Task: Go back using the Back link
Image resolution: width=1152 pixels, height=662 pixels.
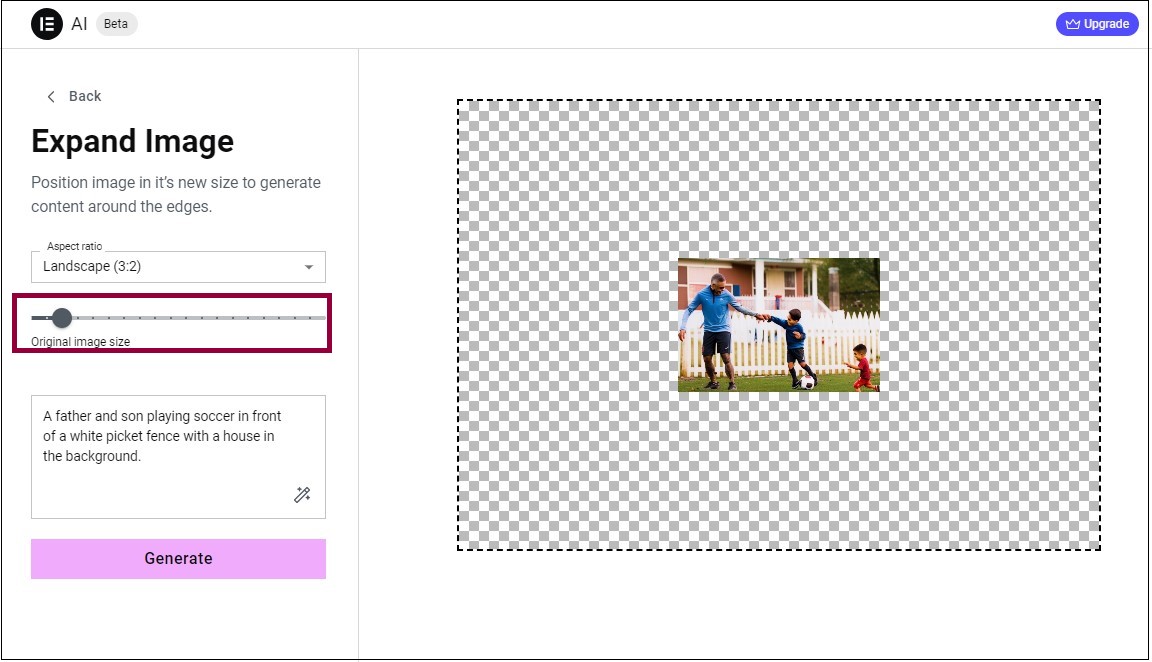Action: pyautogui.click(x=73, y=96)
